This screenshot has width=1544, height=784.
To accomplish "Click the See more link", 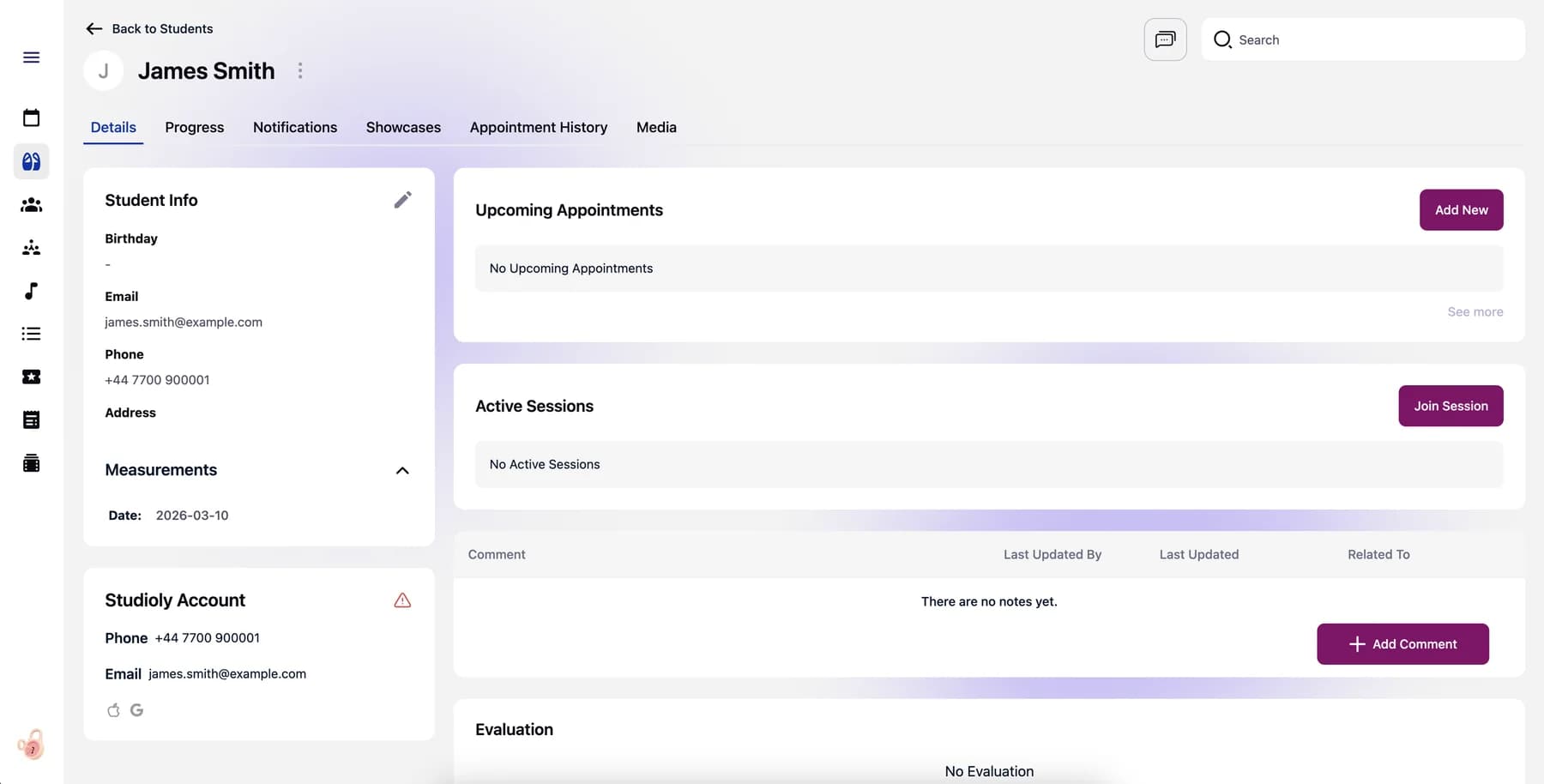I will pos(1475,312).
